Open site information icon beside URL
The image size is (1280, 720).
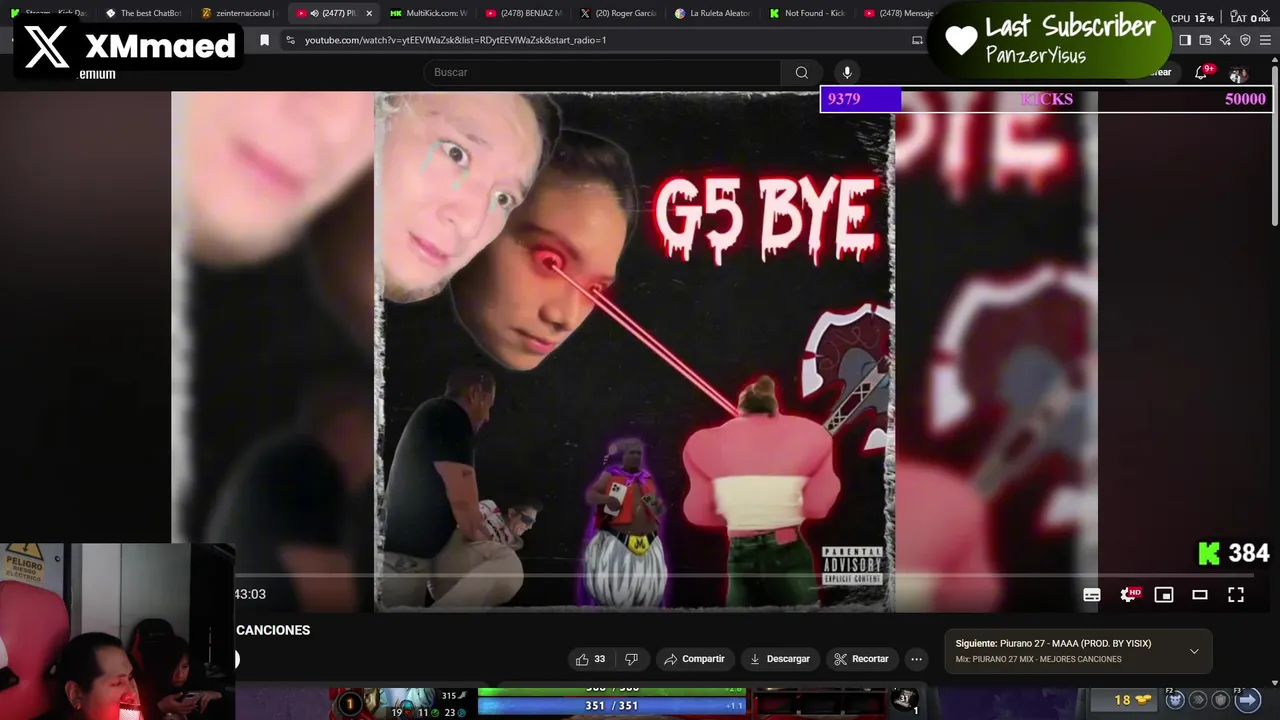pyautogui.click(x=290, y=40)
